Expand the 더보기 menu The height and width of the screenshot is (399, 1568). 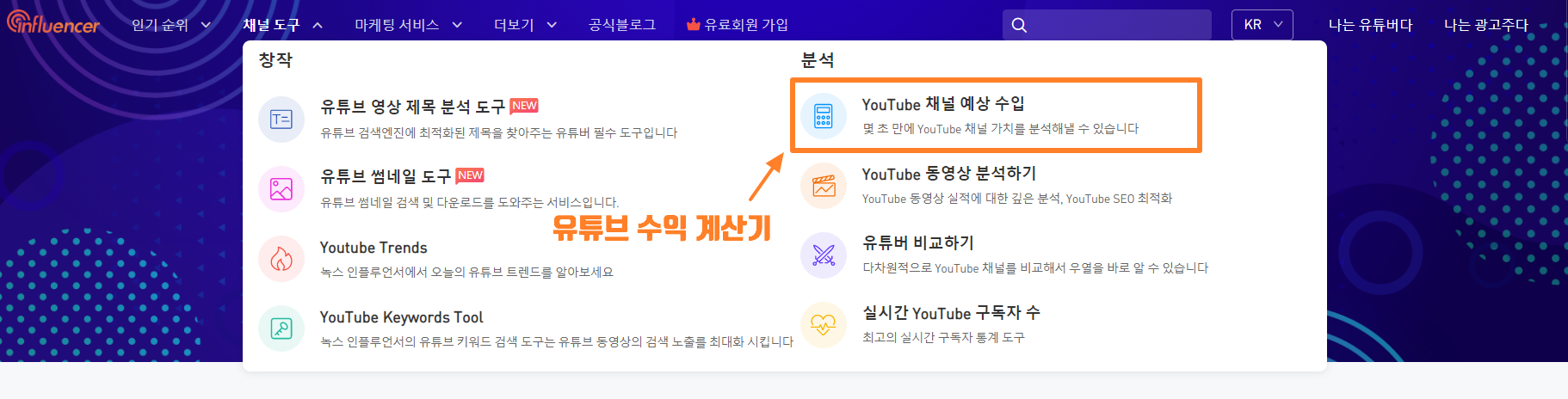click(525, 25)
